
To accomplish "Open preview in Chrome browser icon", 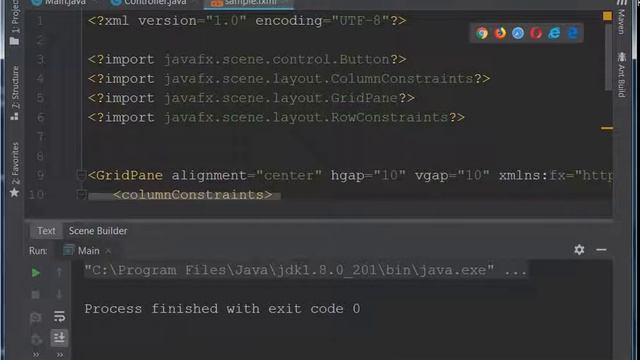I will coord(482,33).
